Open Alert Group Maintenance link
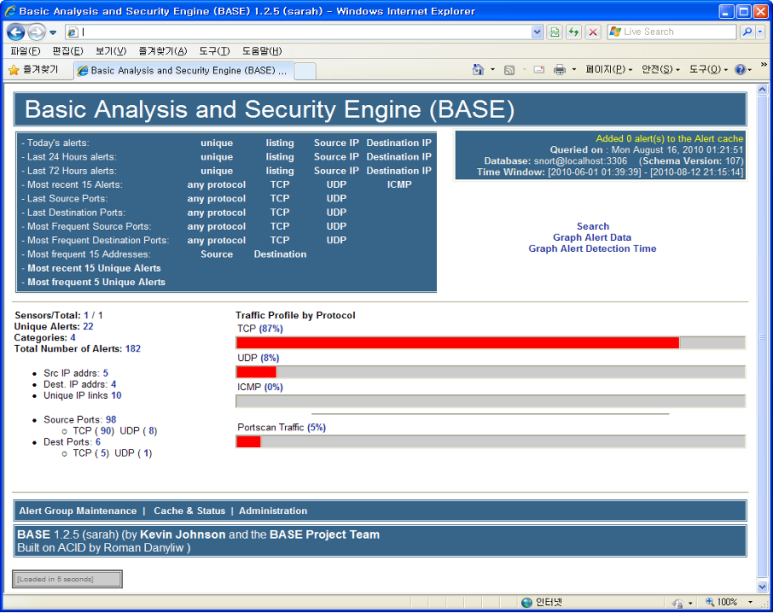 click(77, 511)
